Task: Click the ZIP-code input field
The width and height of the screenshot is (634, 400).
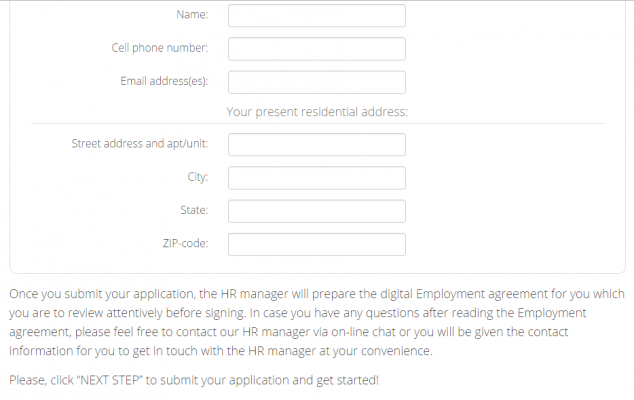Action: click(316, 244)
